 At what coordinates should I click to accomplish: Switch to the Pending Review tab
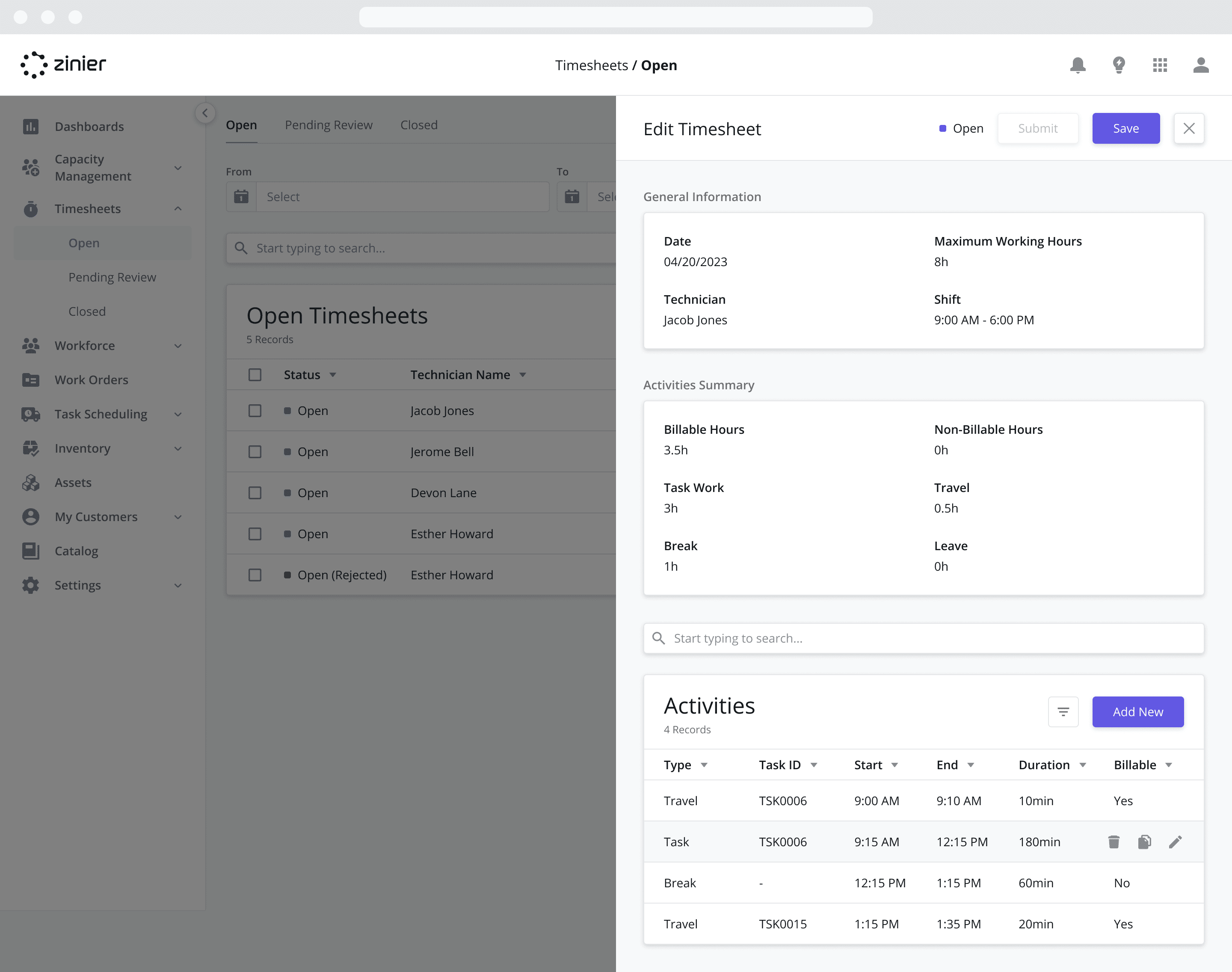tap(329, 124)
